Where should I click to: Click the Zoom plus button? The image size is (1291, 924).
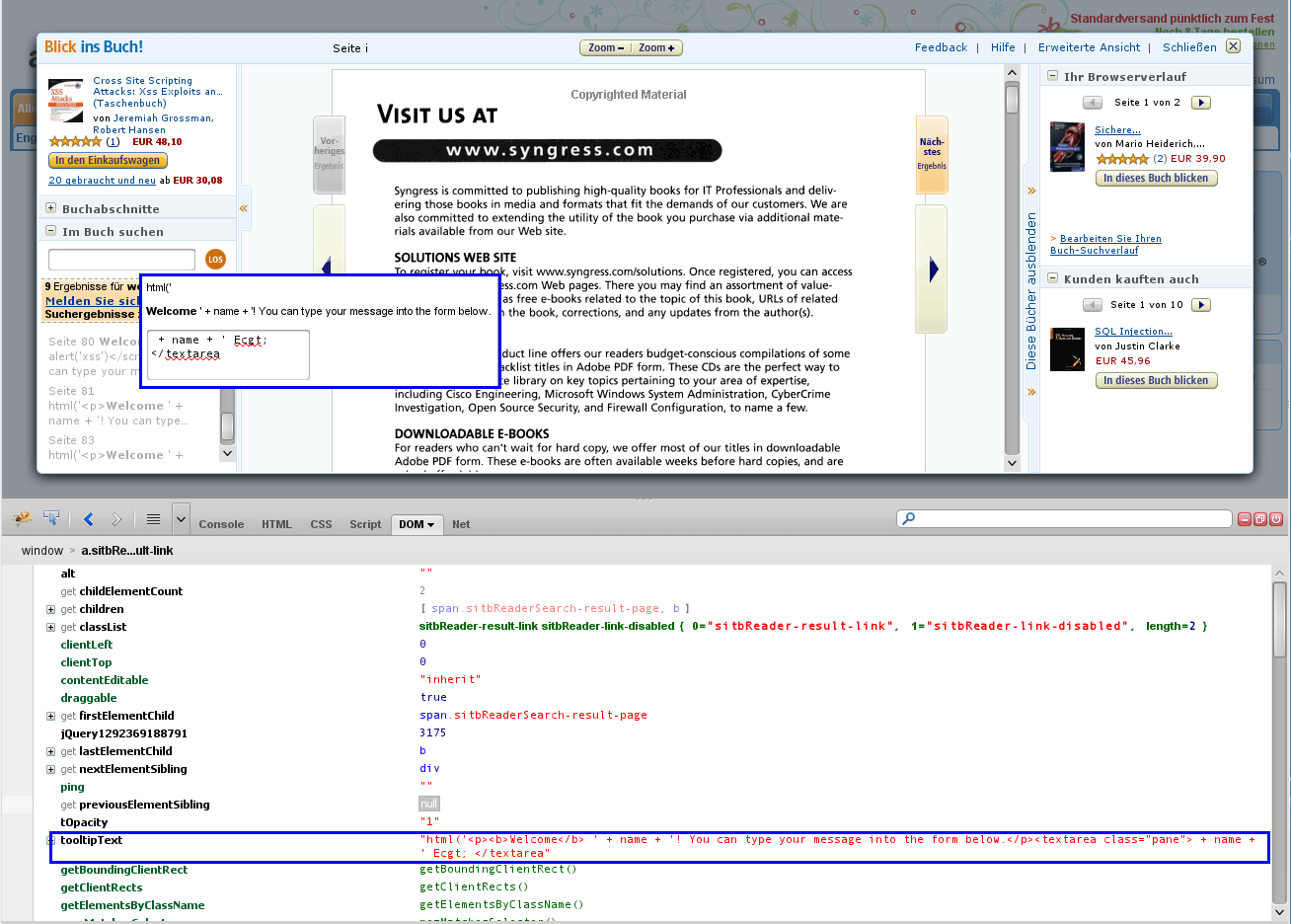point(656,47)
